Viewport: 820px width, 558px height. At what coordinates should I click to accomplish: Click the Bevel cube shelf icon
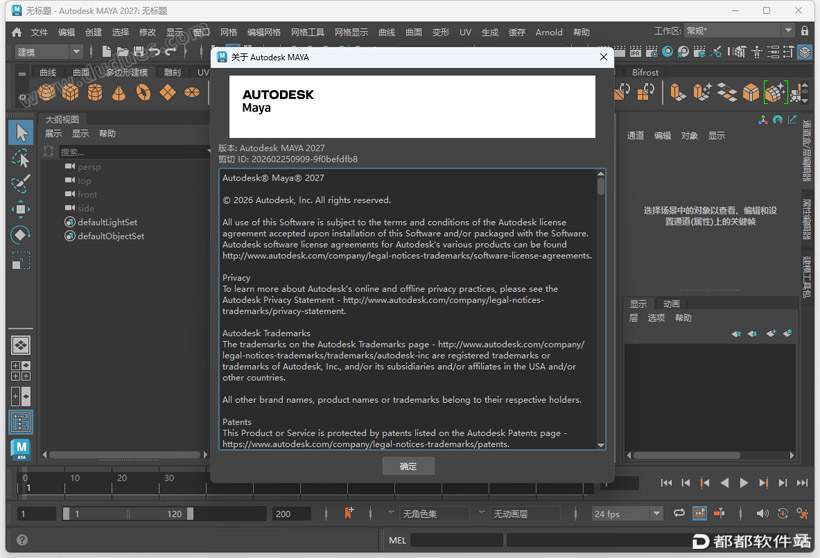[751, 93]
